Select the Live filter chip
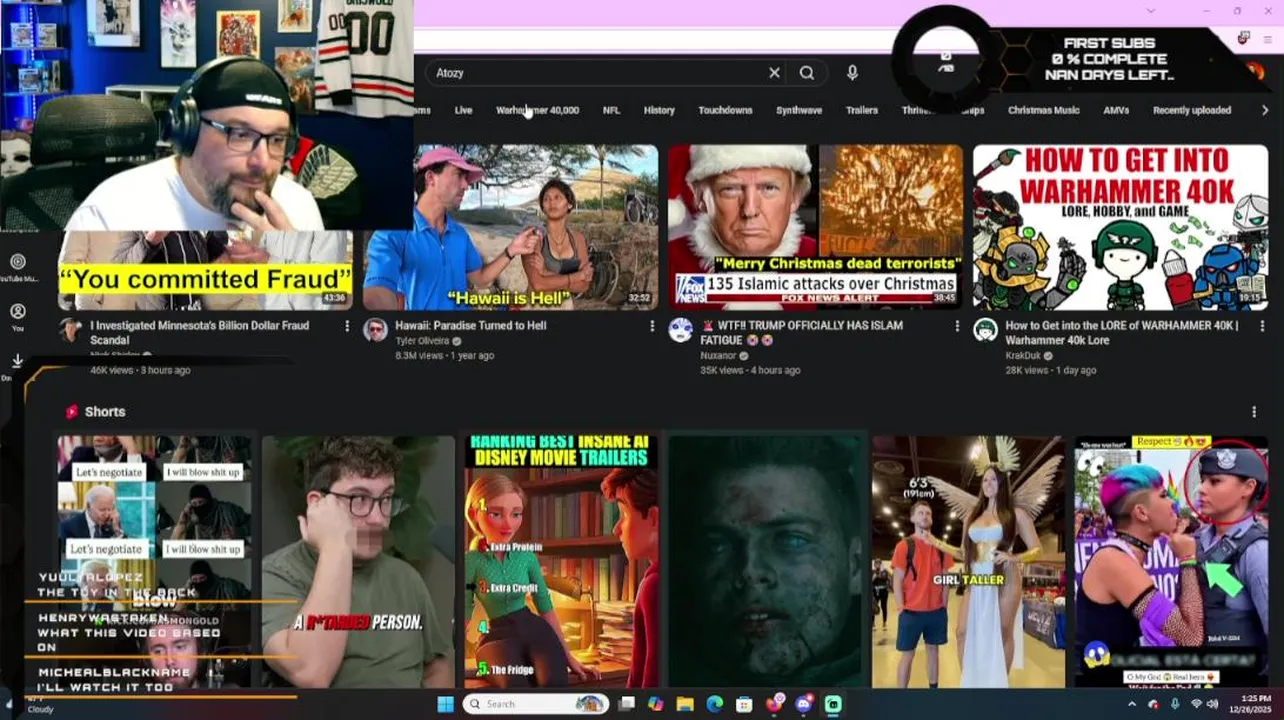The width and height of the screenshot is (1284, 720). click(463, 110)
